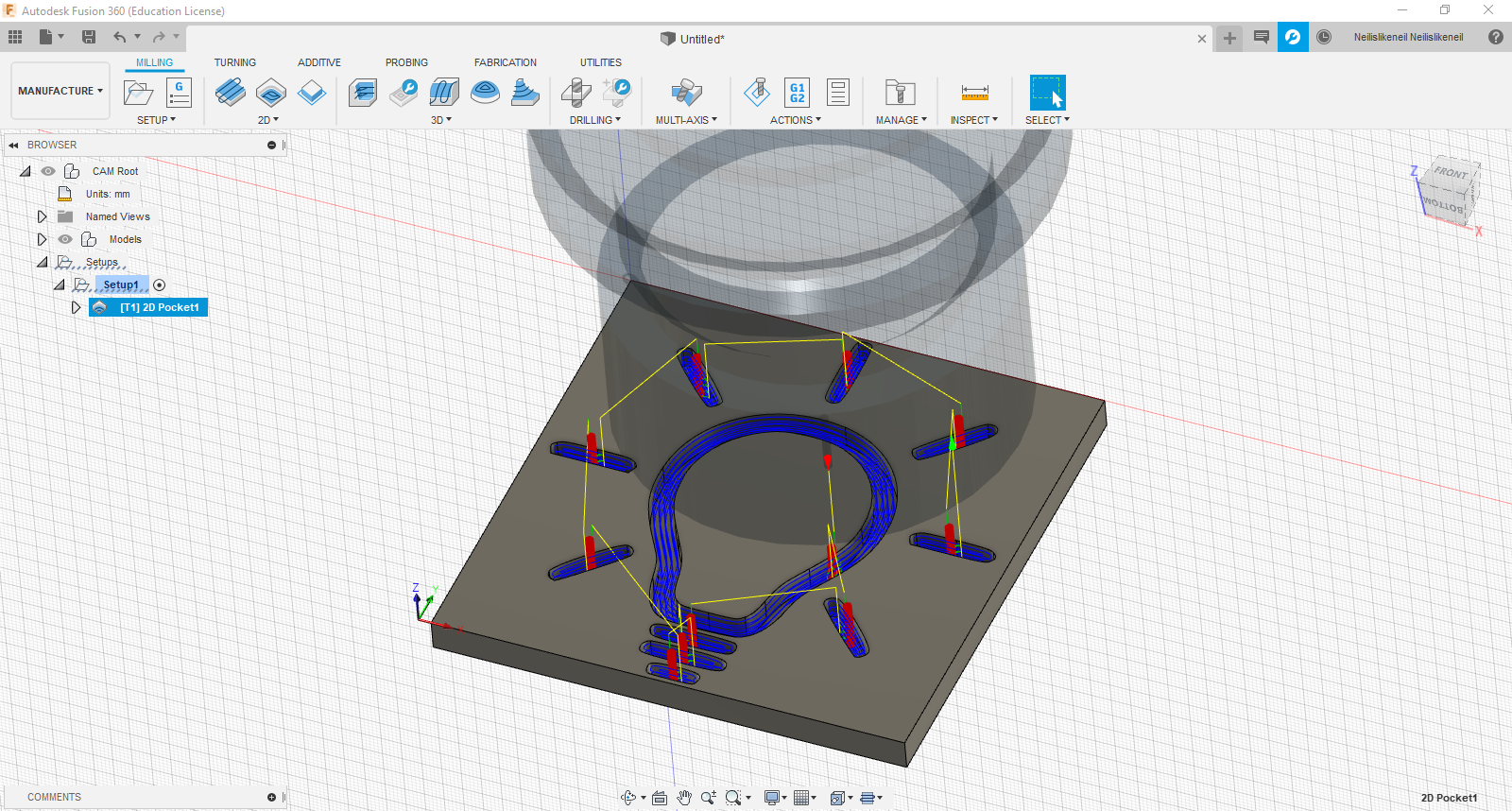Screen dimensions: 1512x811
Task: Collapse the Setup1 node
Action: pyautogui.click(x=60, y=285)
